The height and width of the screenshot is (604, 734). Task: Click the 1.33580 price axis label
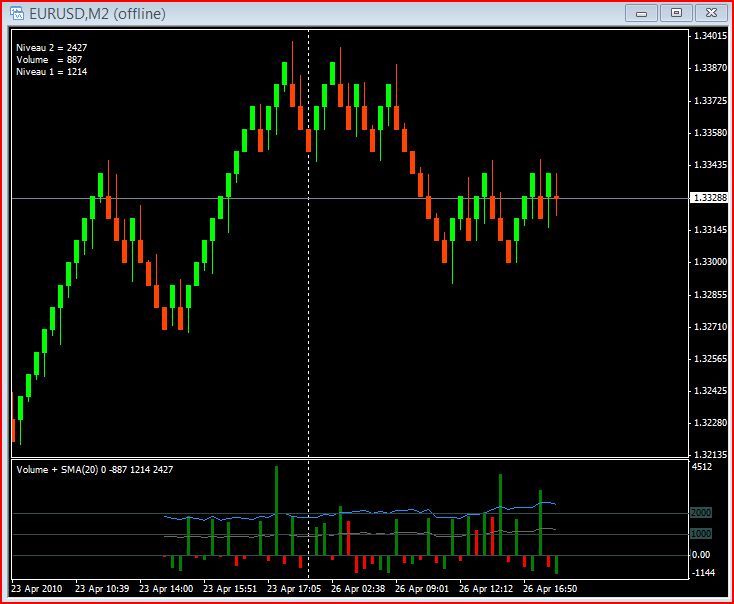[x=710, y=133]
